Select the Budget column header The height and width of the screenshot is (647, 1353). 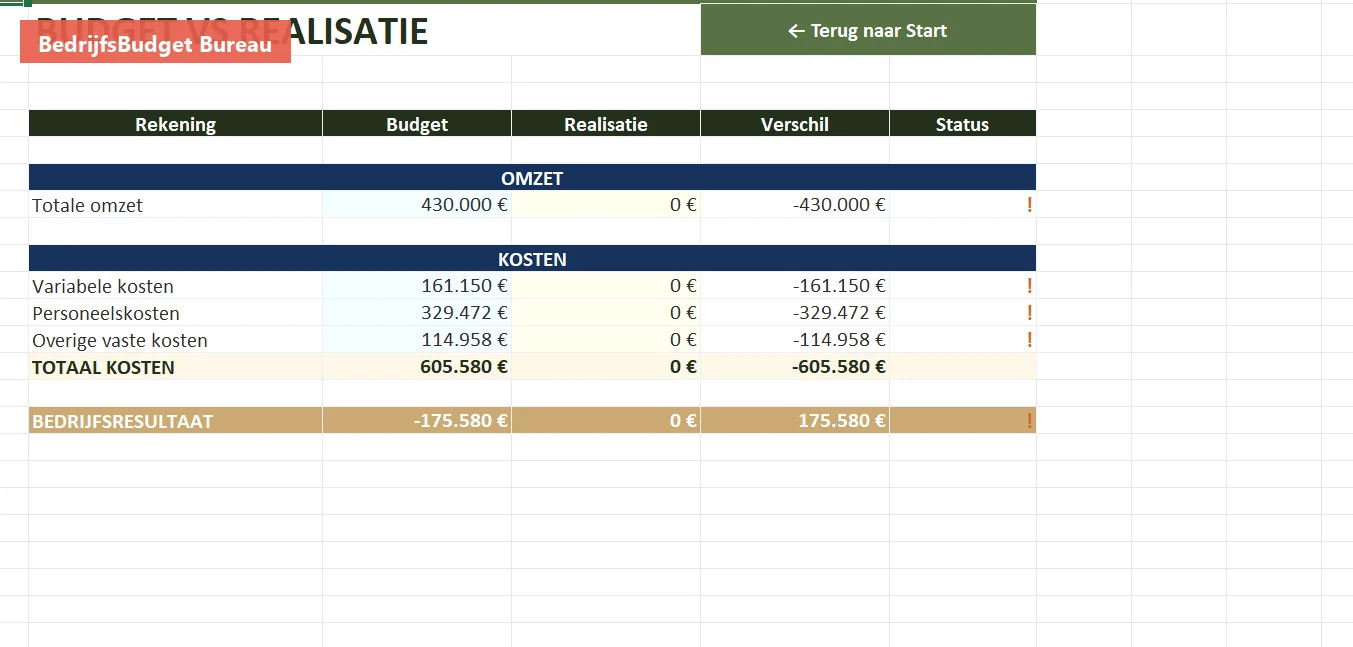[417, 124]
